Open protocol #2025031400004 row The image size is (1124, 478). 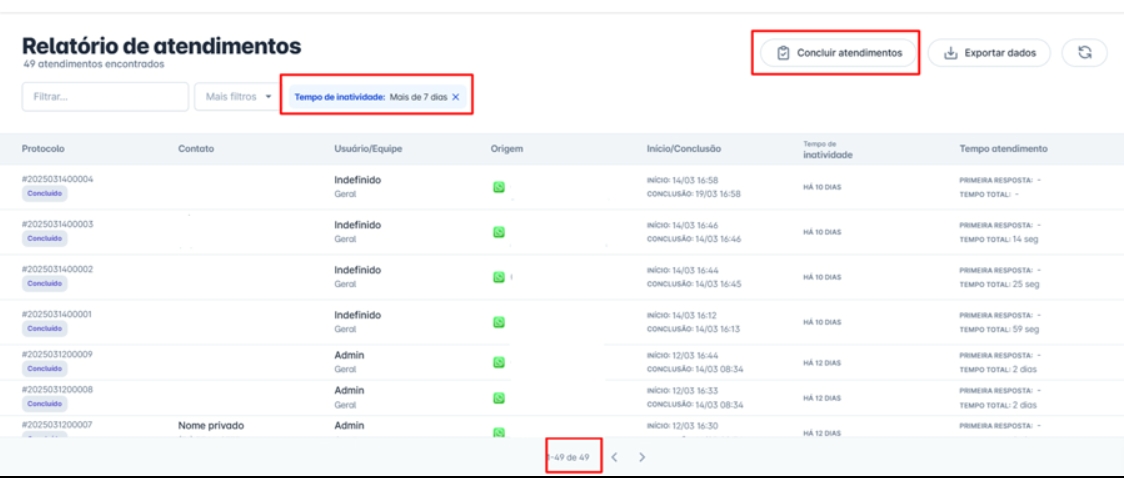click(58, 179)
